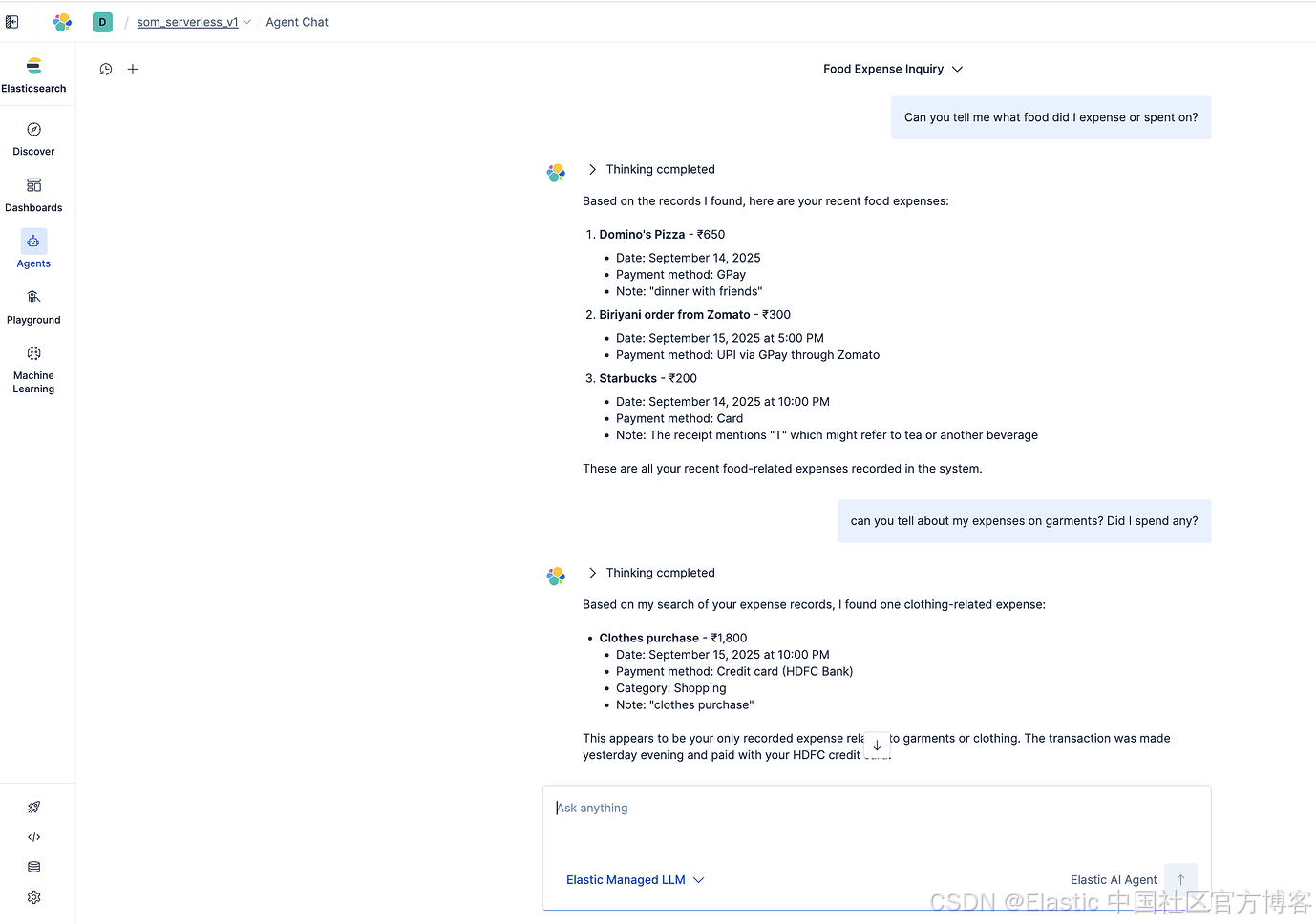Screen dimensions: 1316x924
Task: Click the Payment method: Credit card (HDFC Bank) line
Action: (x=734, y=671)
